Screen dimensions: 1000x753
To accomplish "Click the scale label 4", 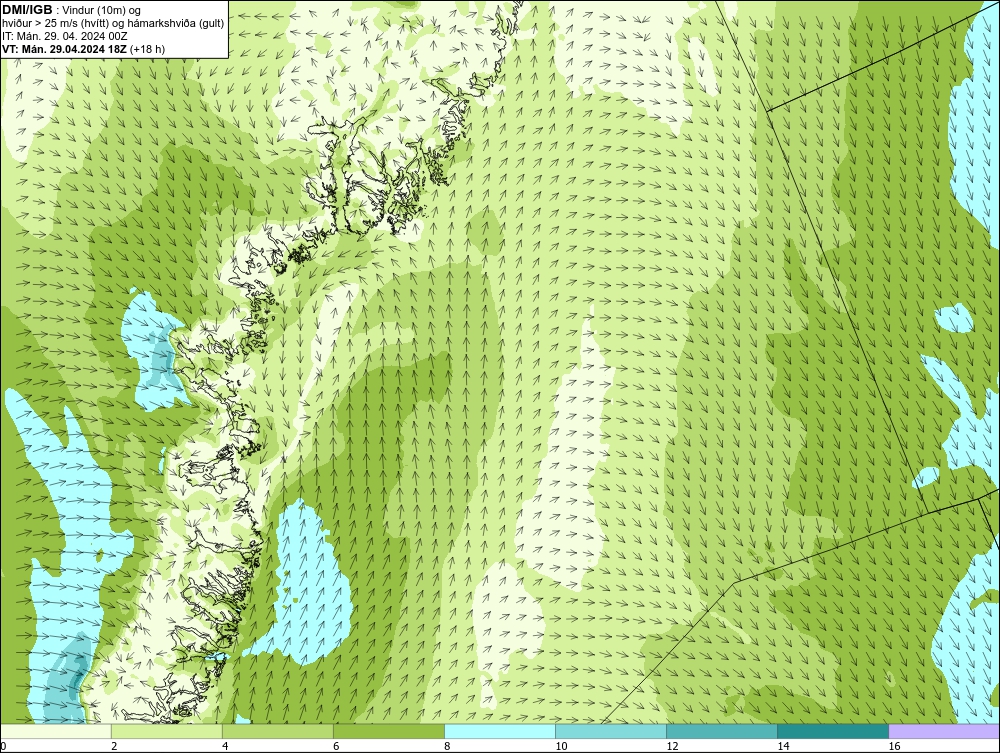I will click(225, 746).
